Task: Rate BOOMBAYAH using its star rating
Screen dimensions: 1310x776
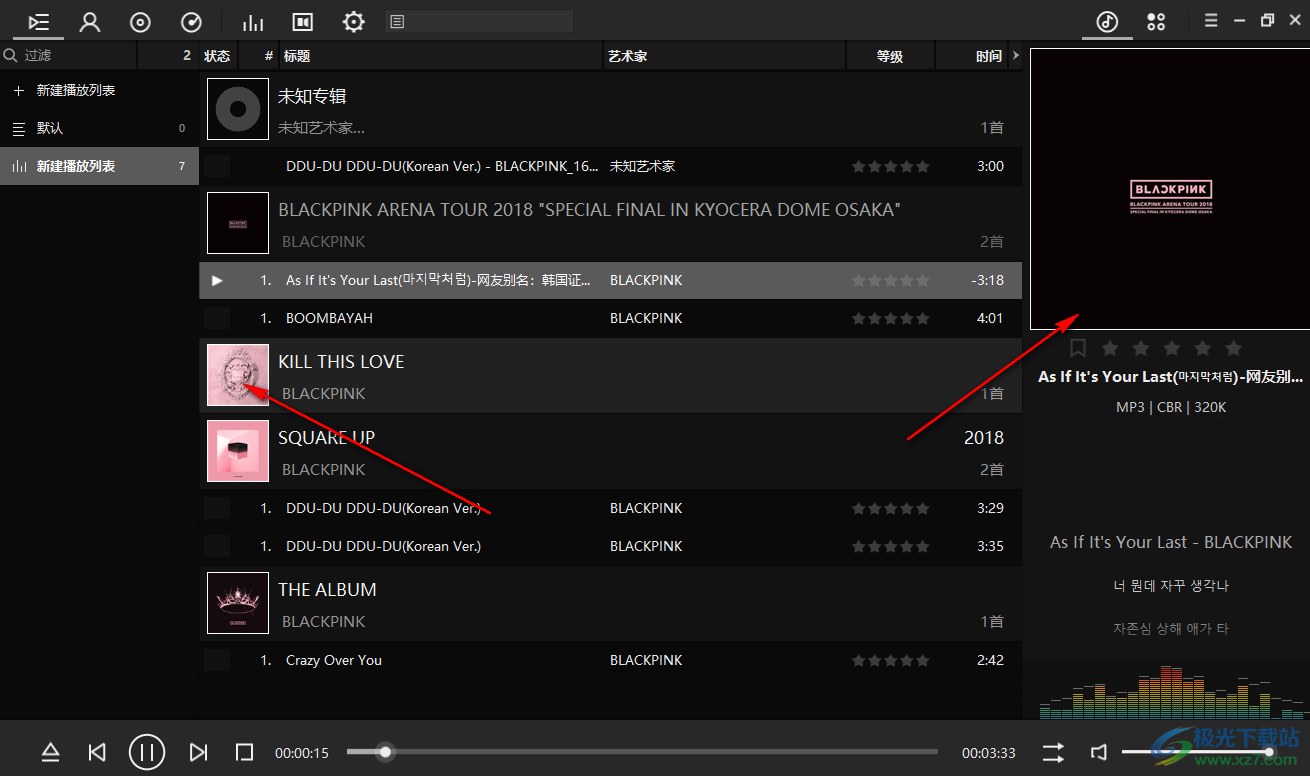Action: pyautogui.click(x=891, y=318)
